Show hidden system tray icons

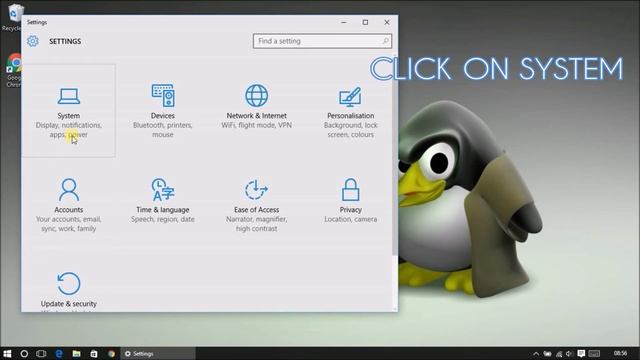coord(536,353)
